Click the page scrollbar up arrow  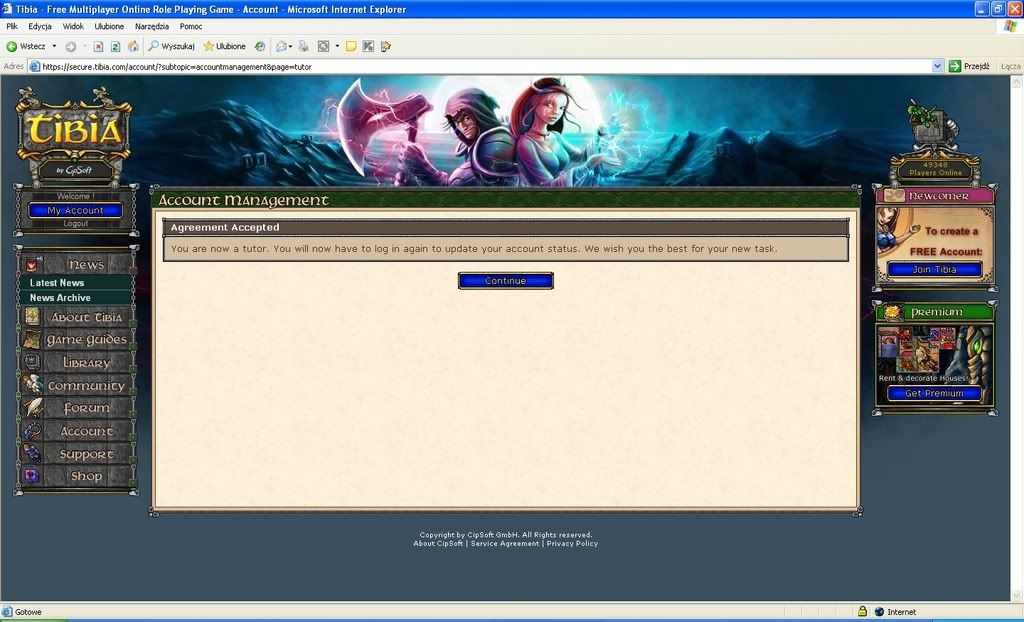pyautogui.click(x=1016, y=82)
